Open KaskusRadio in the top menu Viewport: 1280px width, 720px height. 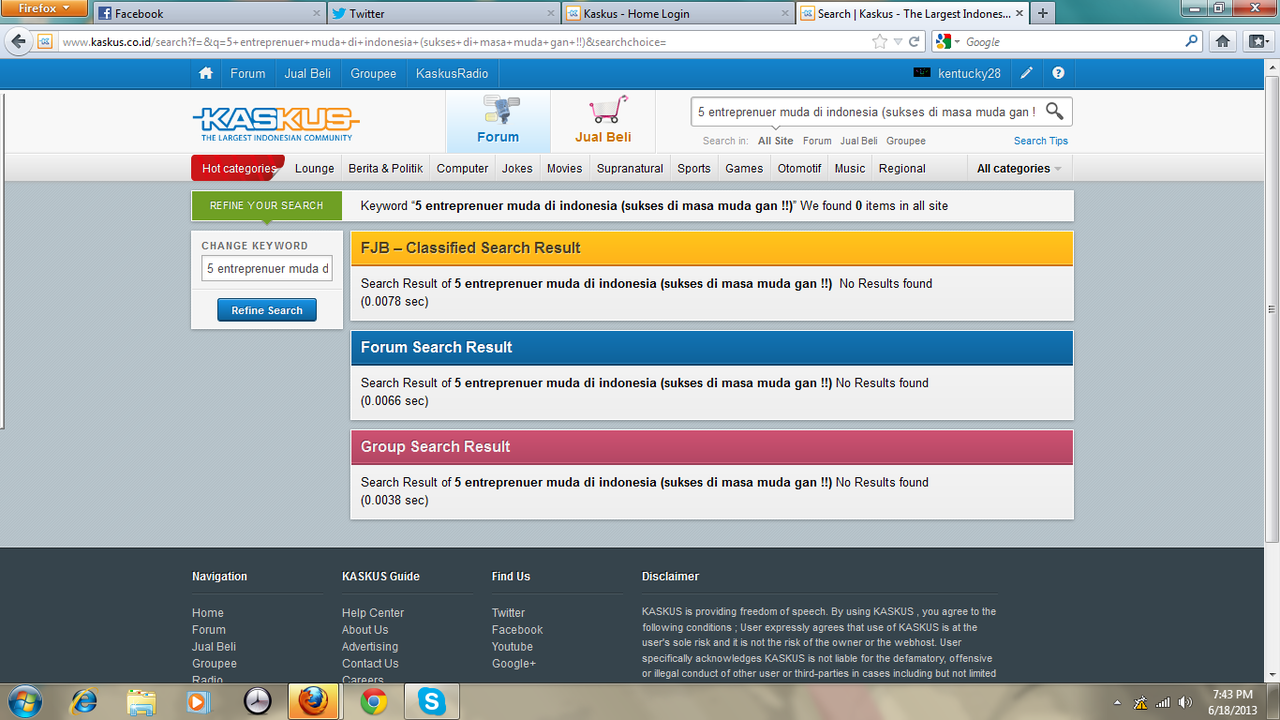tap(452, 73)
